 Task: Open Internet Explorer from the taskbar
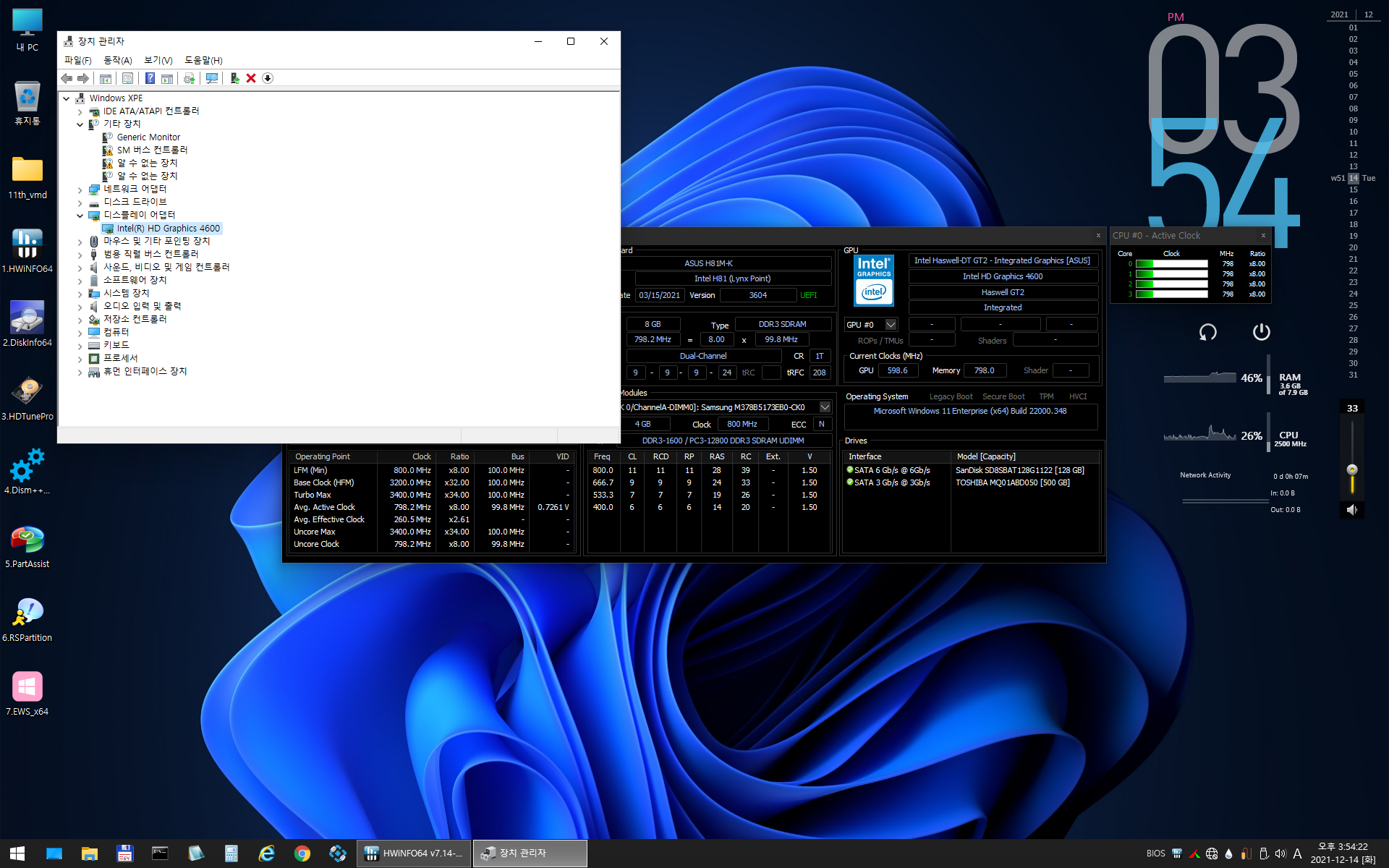point(267,854)
